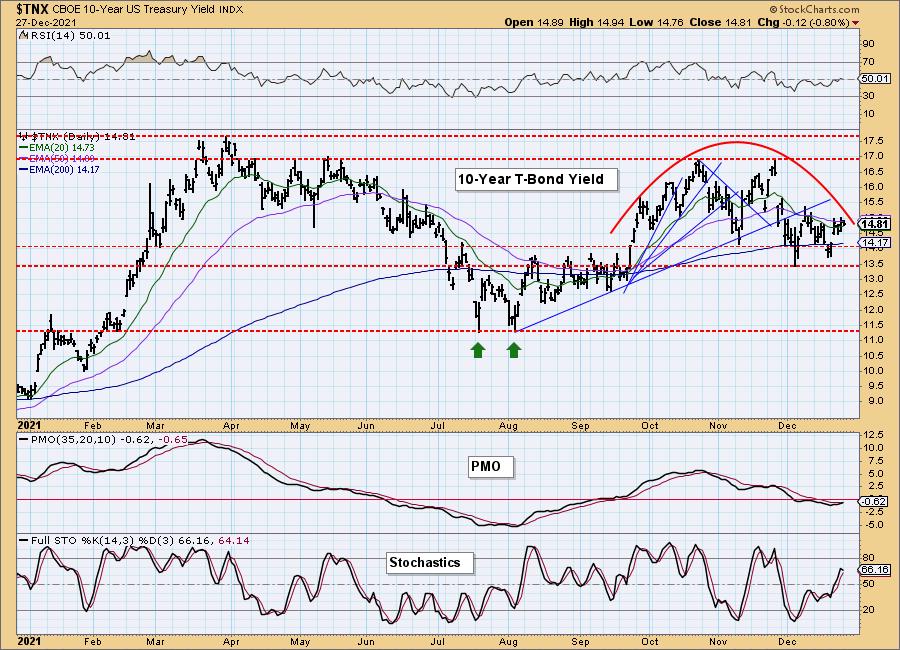Click the EMA(200) 14.17 legend entry

(64, 169)
